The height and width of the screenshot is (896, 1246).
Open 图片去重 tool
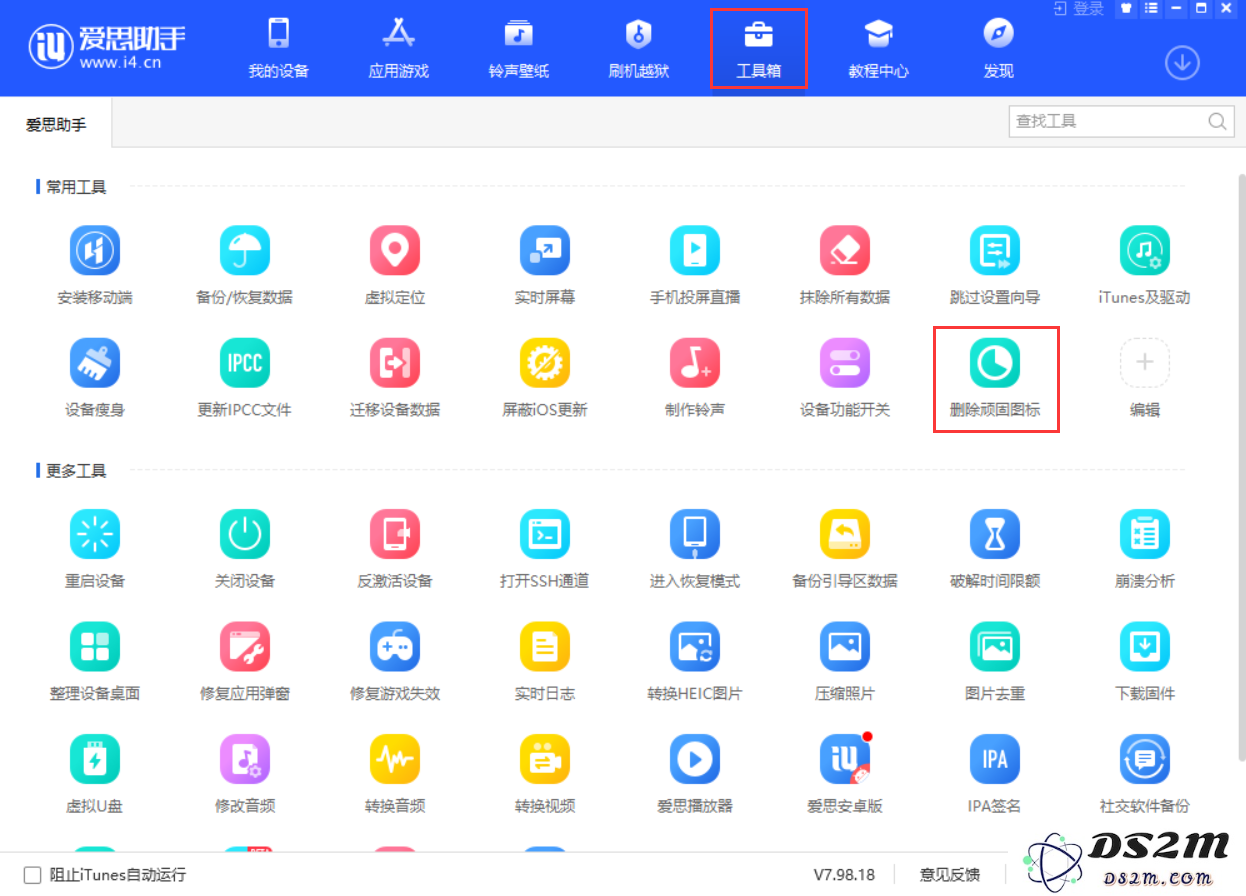point(995,661)
